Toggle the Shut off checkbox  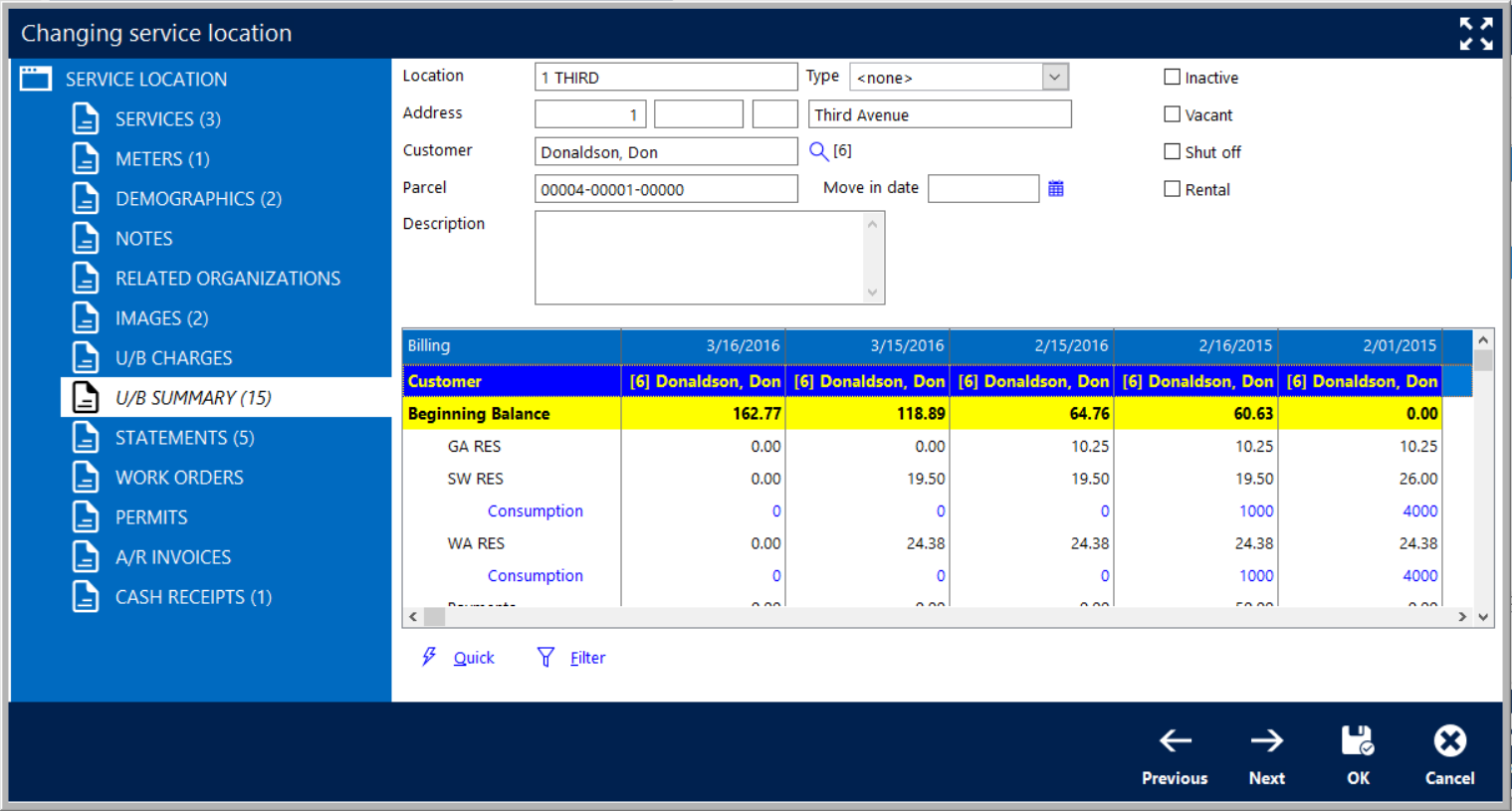(x=1173, y=151)
